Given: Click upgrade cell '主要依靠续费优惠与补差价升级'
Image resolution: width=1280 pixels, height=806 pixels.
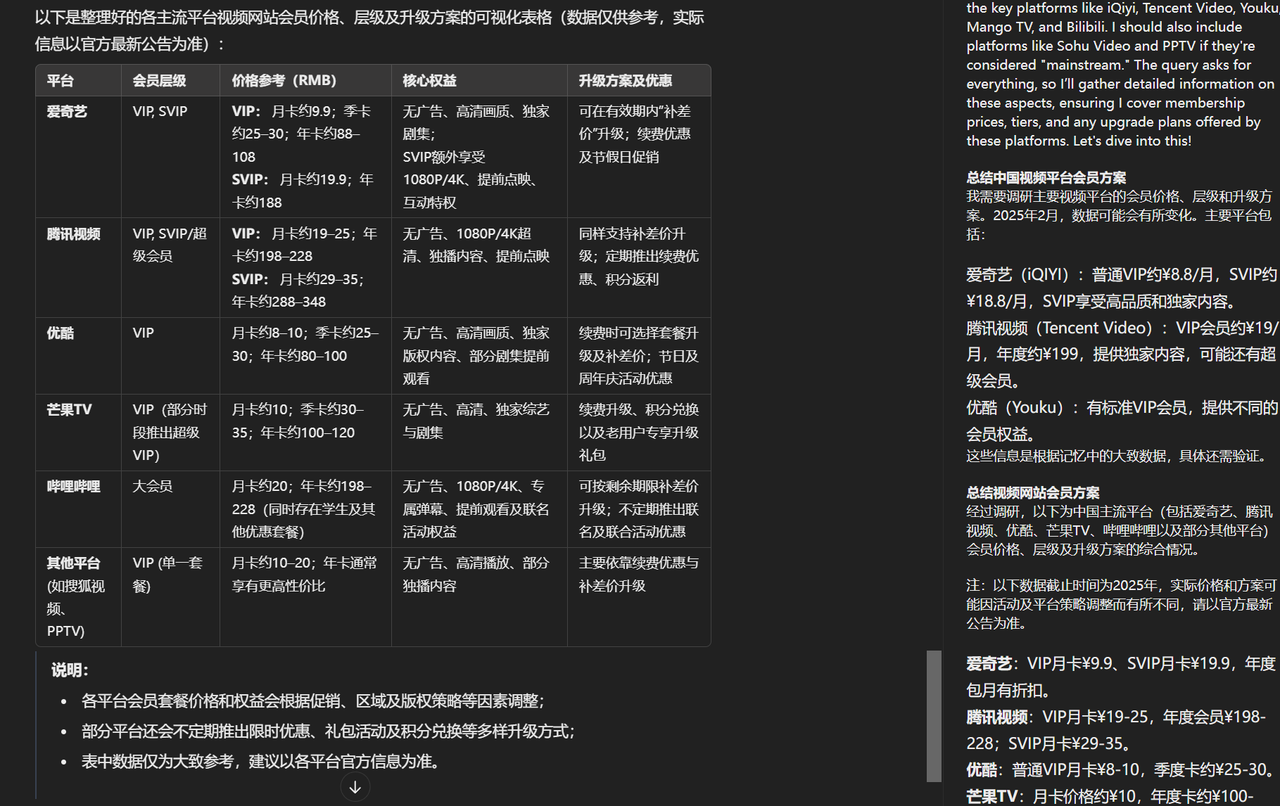Looking at the screenshot, I should (639, 597).
